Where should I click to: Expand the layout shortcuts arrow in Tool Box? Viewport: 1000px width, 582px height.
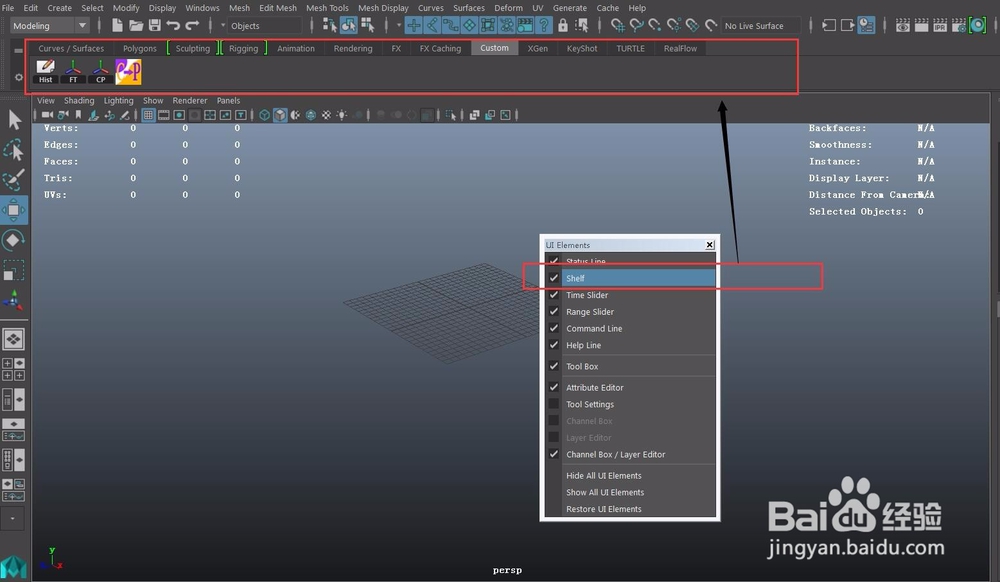click(x=13, y=518)
